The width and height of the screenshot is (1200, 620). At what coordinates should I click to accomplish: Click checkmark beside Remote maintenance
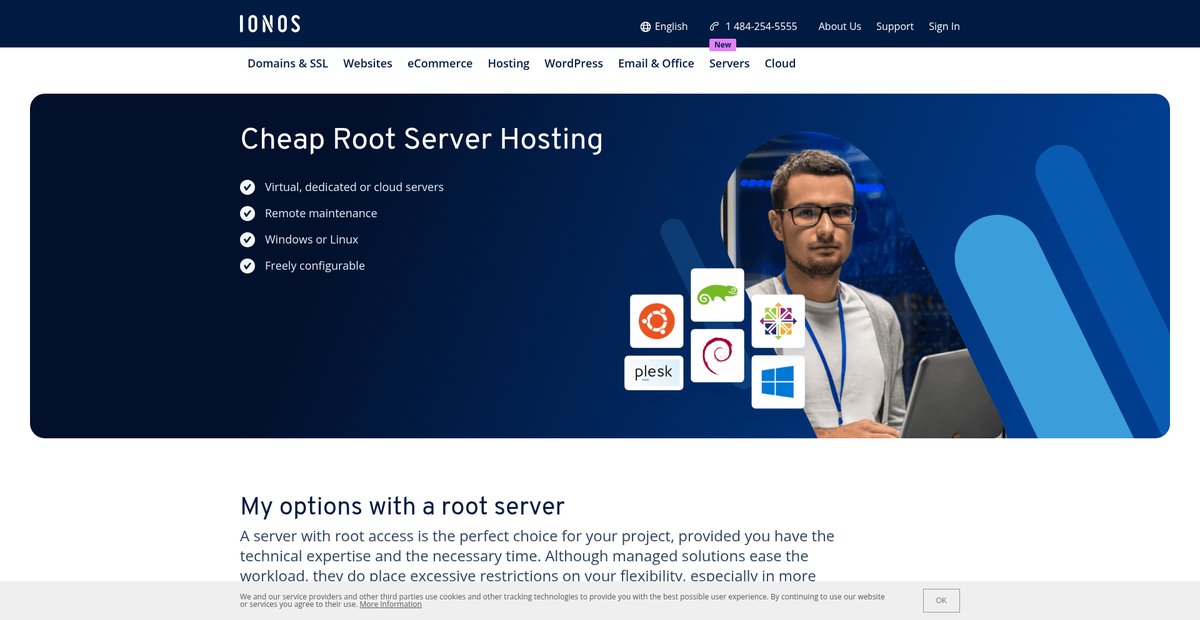pyautogui.click(x=248, y=213)
